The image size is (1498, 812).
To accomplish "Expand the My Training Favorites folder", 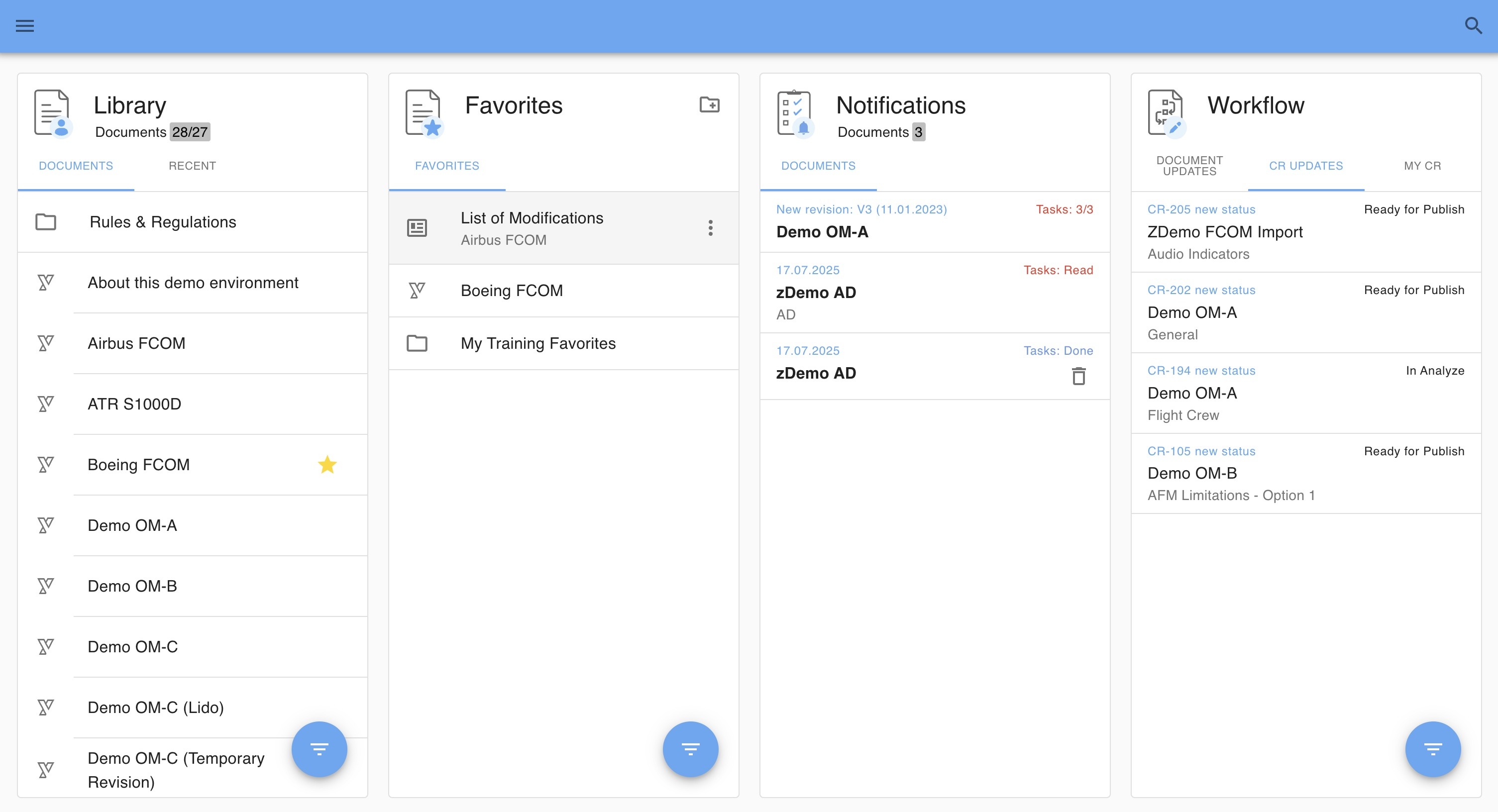I will pyautogui.click(x=537, y=343).
